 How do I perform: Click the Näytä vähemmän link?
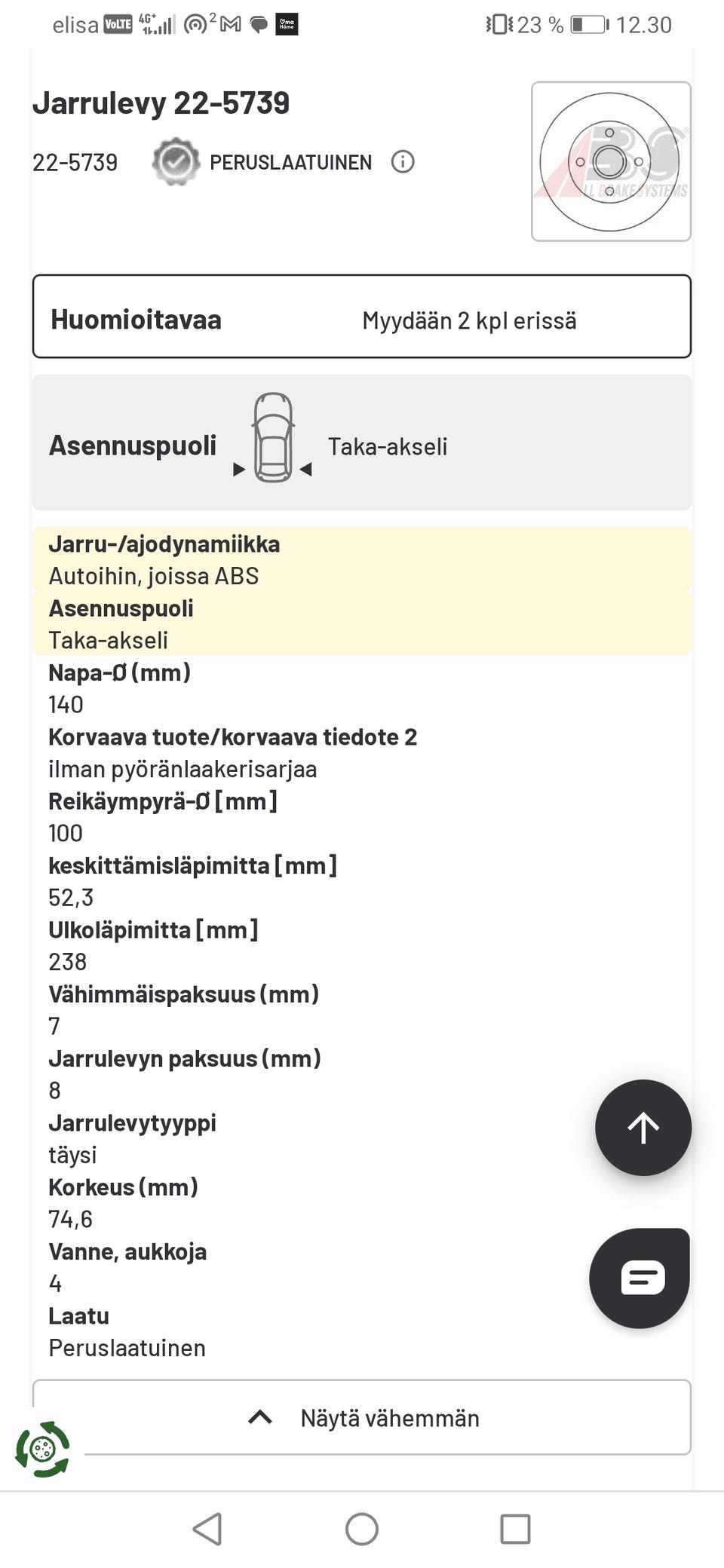[x=390, y=1417]
